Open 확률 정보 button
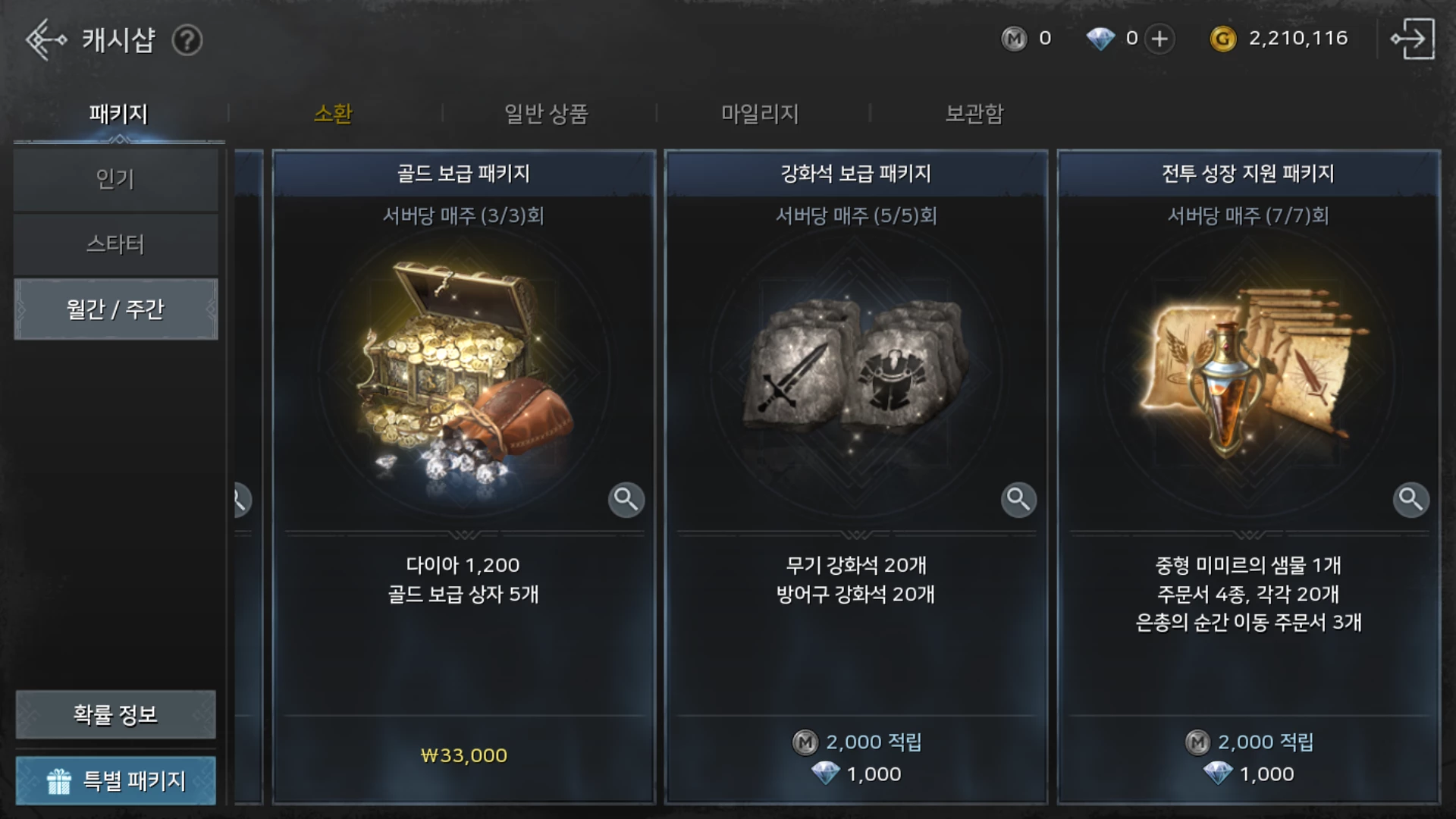Viewport: 1456px width, 819px height. 115,714
